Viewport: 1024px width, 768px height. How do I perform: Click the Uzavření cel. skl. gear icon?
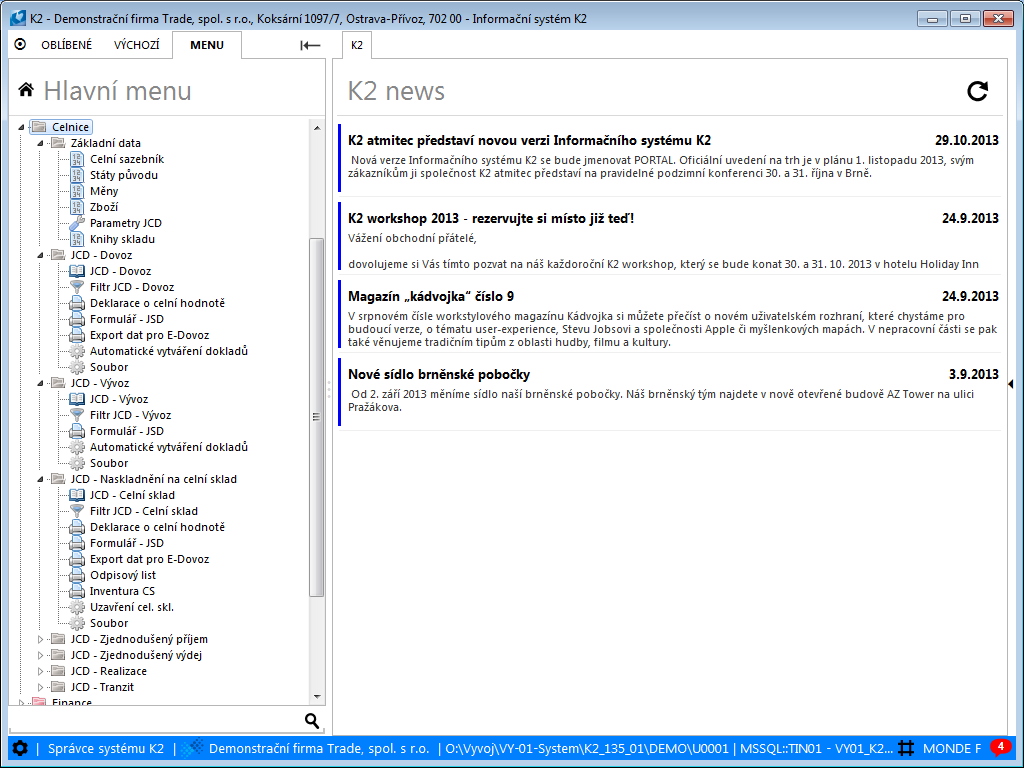pos(77,607)
